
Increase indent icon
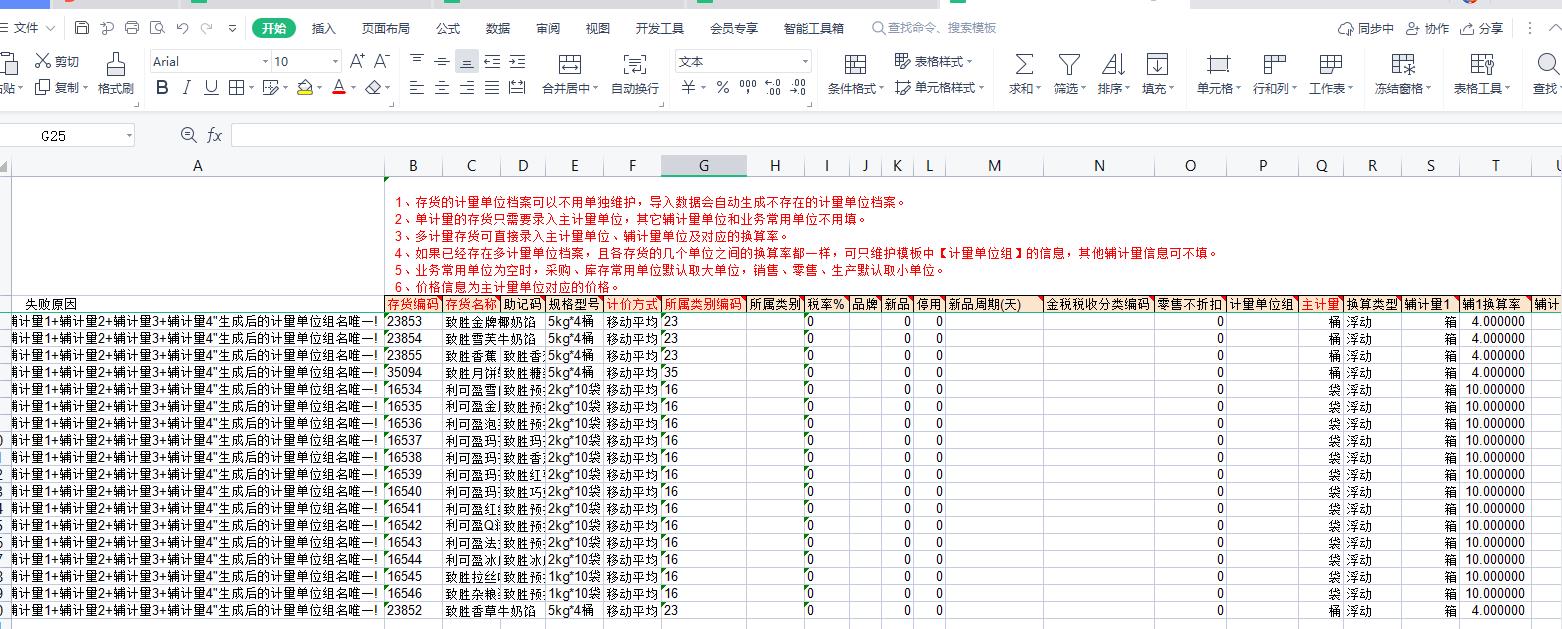(517, 61)
